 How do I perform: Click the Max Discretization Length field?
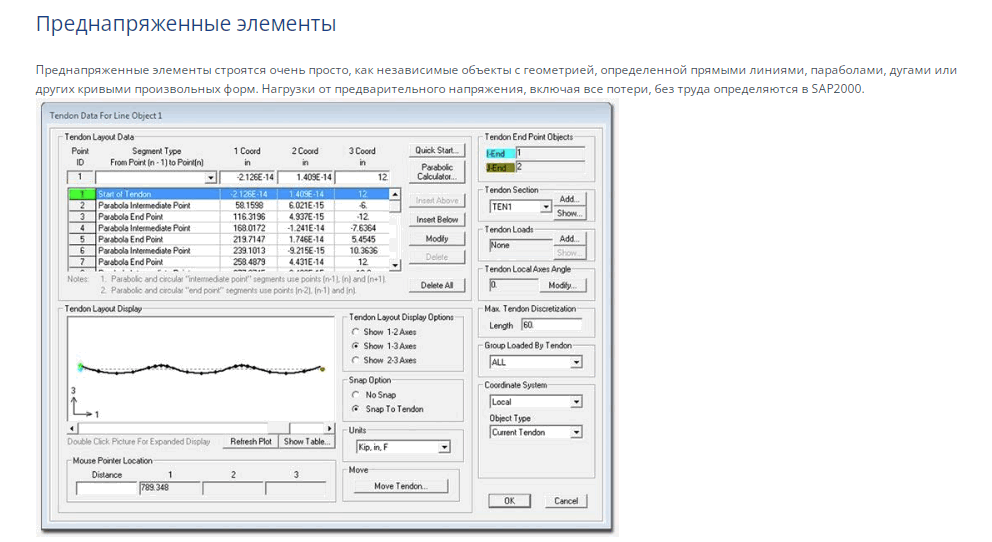click(x=550, y=325)
